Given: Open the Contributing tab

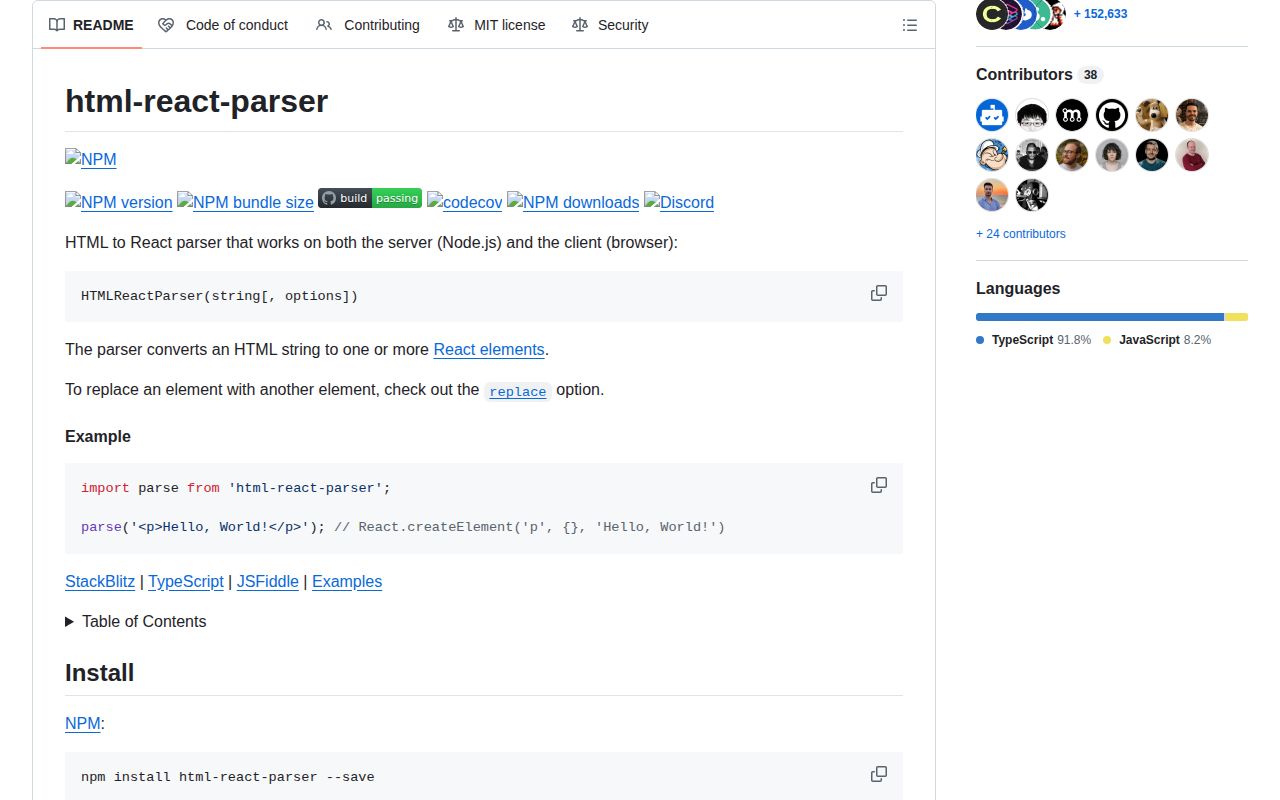Looking at the screenshot, I should click(x=367, y=25).
